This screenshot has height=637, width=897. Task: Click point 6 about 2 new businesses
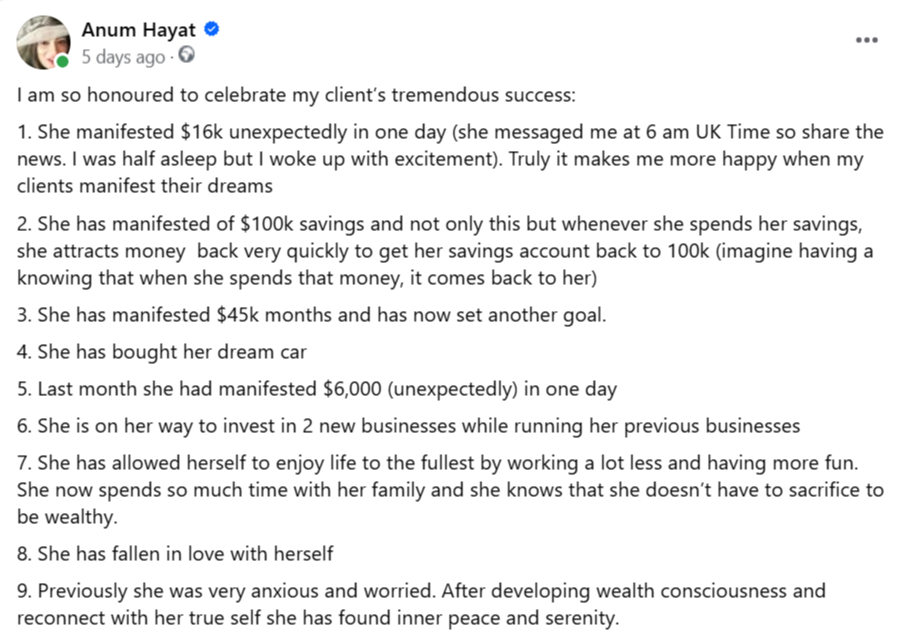[409, 426]
